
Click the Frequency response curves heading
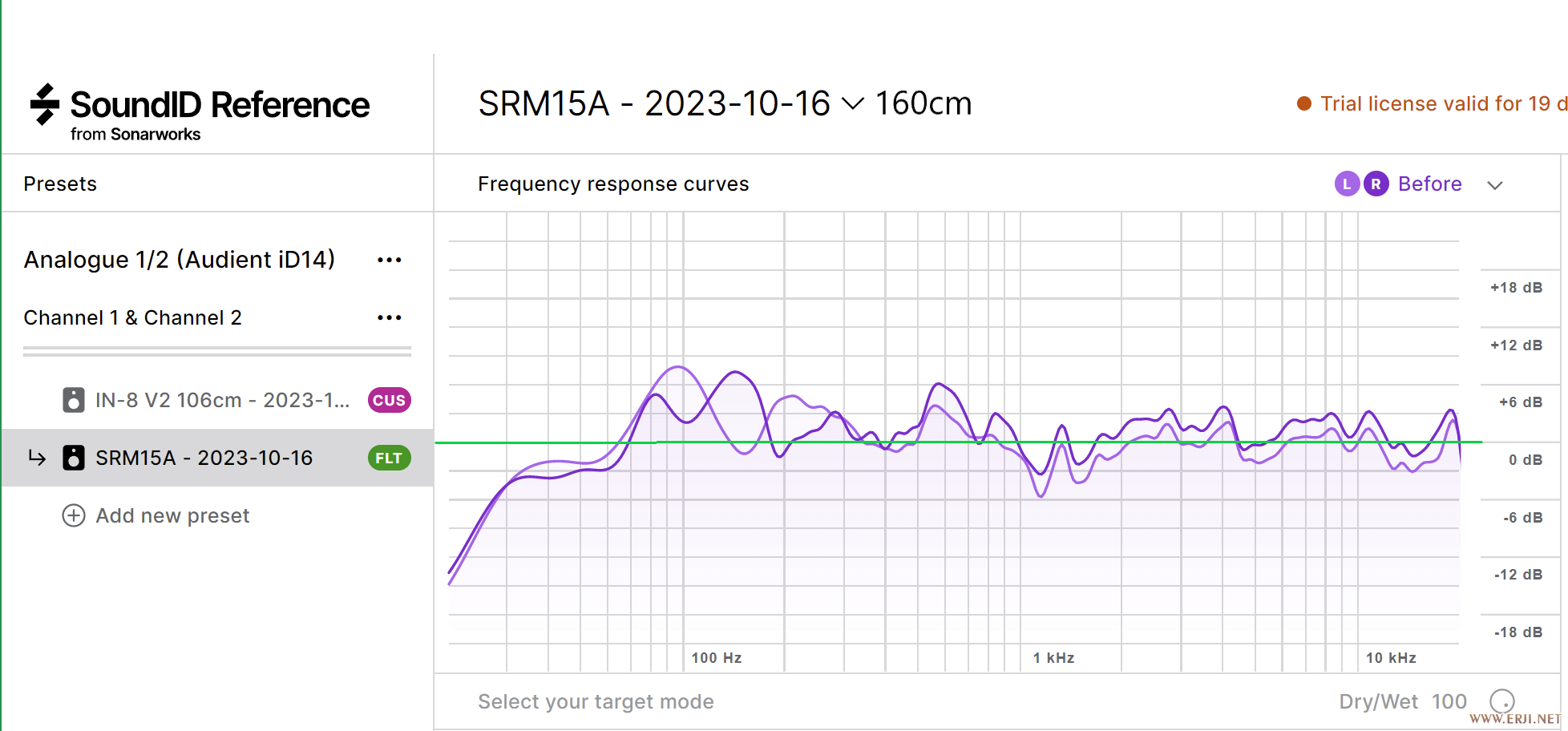pos(613,184)
